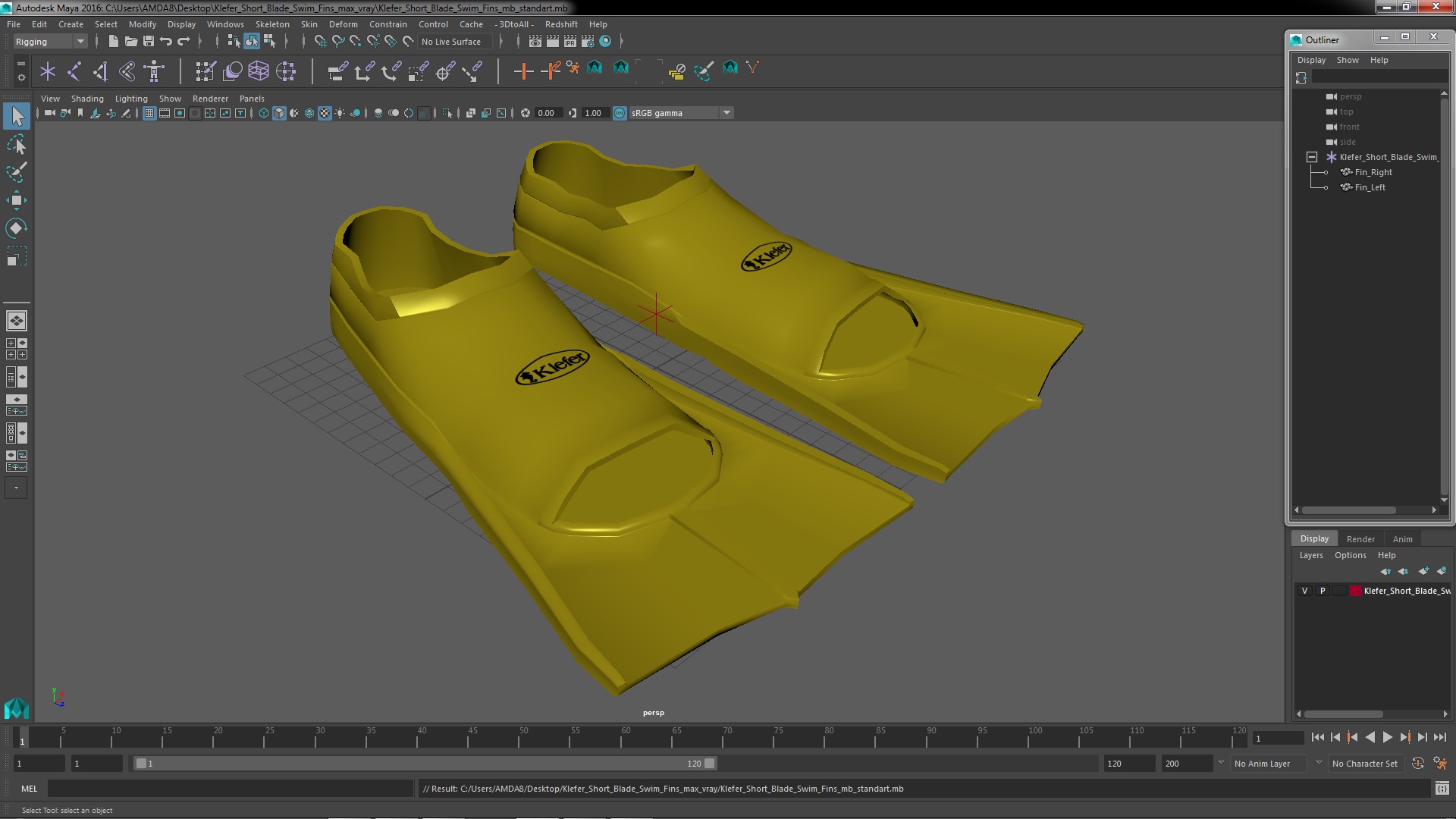Expand the status line section after No Live Surface
Screen dimensions: 1456x819
pos(501,41)
